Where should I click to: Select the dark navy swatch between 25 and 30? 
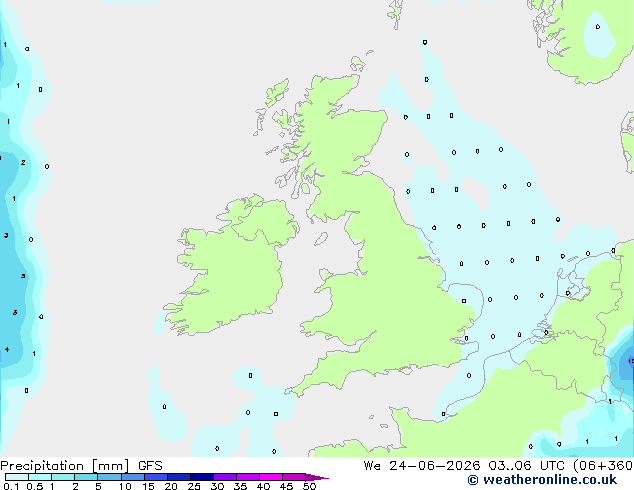point(202,477)
